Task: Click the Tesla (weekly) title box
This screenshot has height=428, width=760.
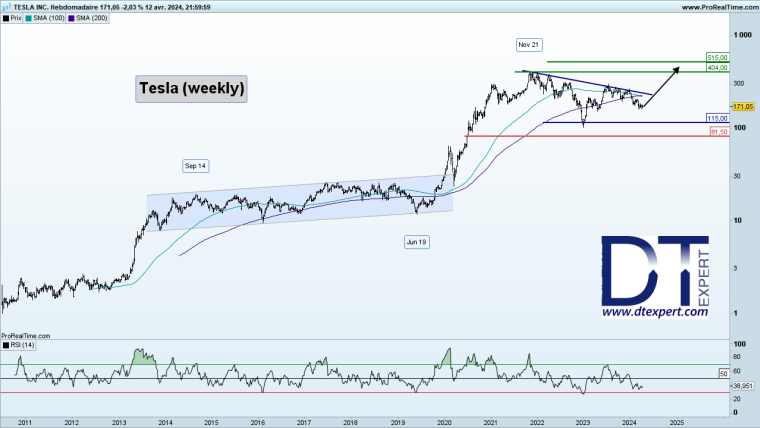Action: point(191,89)
